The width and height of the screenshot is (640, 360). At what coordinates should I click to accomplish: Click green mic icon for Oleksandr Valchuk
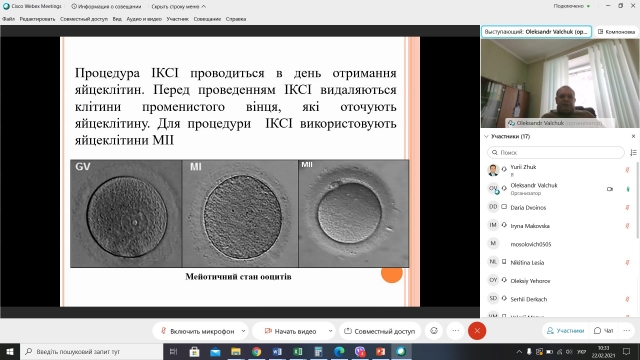[x=628, y=189]
